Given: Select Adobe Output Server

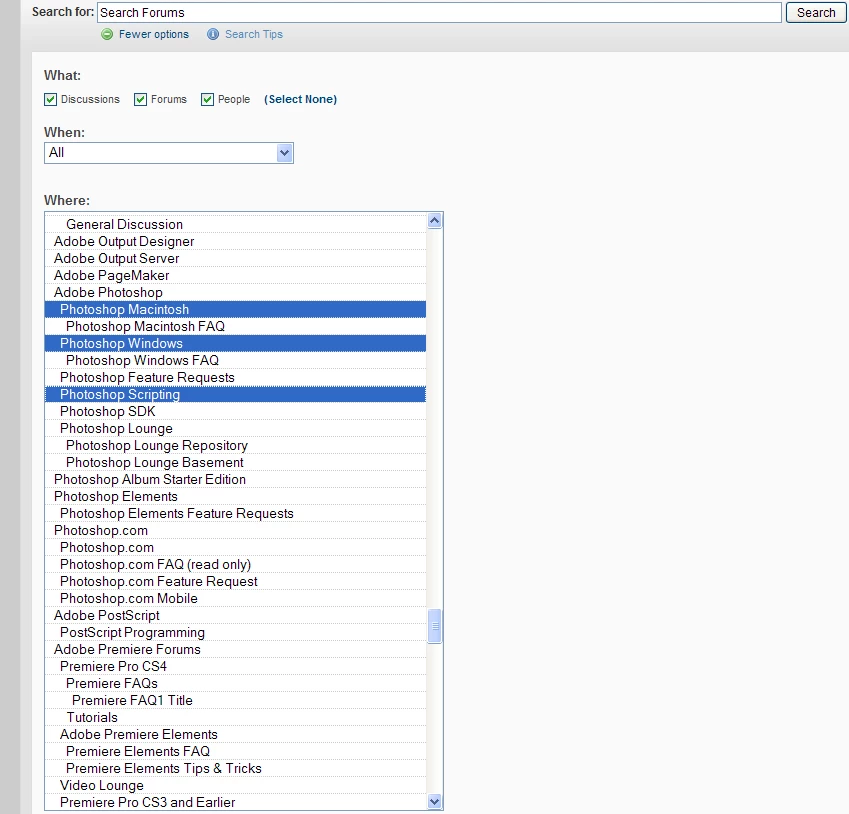Looking at the screenshot, I should [236, 258].
